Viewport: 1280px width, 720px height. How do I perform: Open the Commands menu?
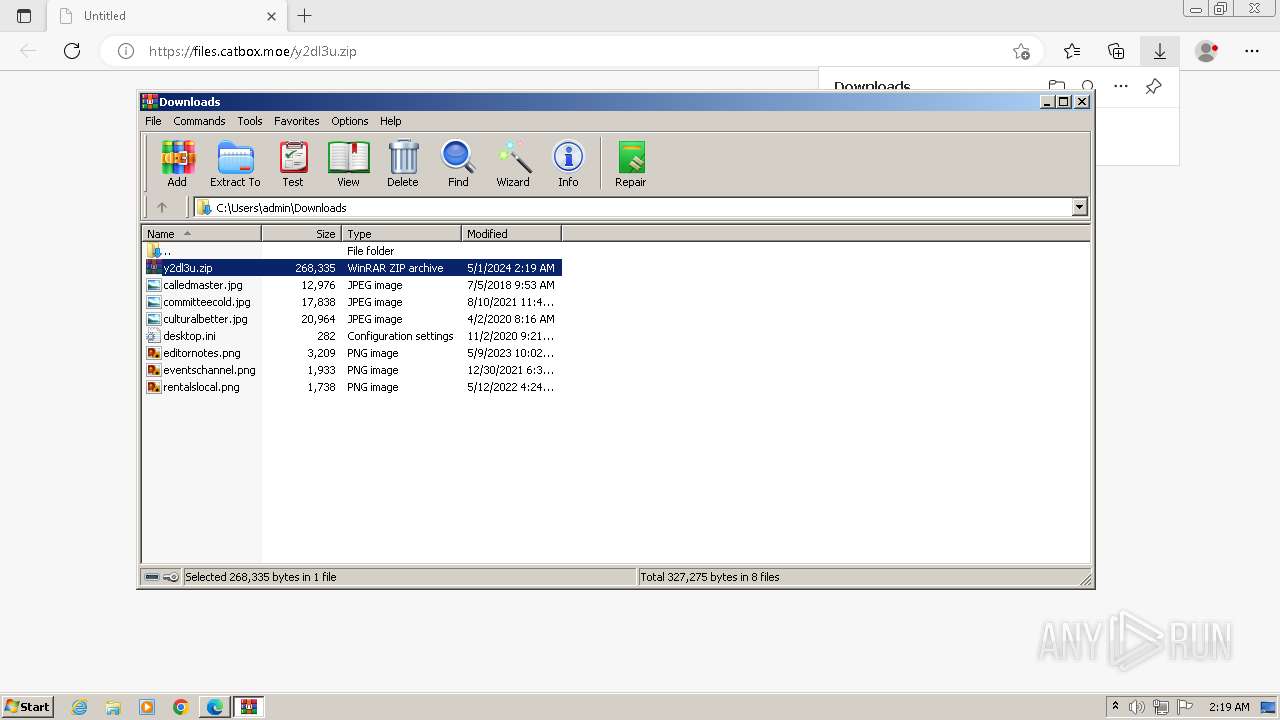tap(199, 121)
